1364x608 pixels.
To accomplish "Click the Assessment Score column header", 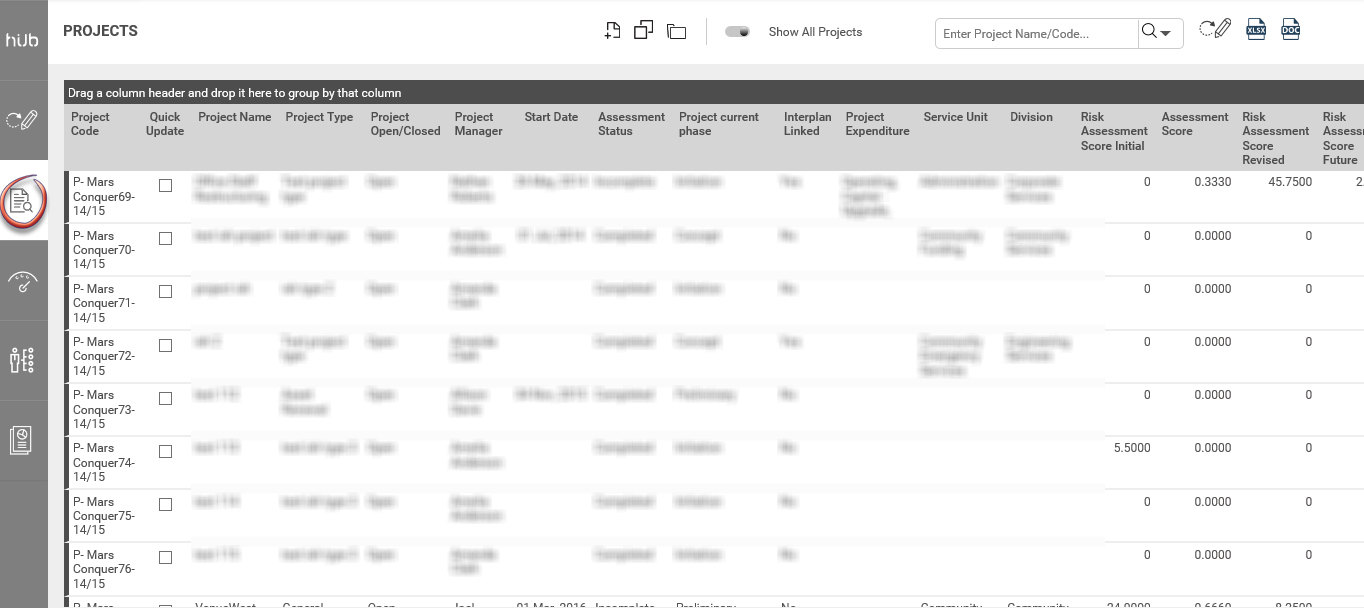I will [x=1194, y=124].
